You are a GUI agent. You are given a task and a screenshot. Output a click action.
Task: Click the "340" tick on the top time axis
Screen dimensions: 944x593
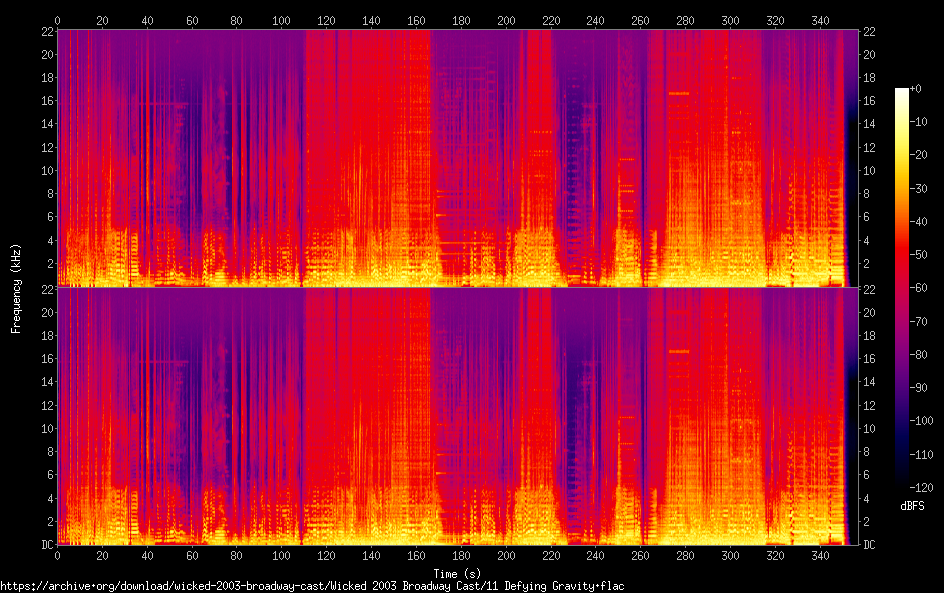point(820,20)
